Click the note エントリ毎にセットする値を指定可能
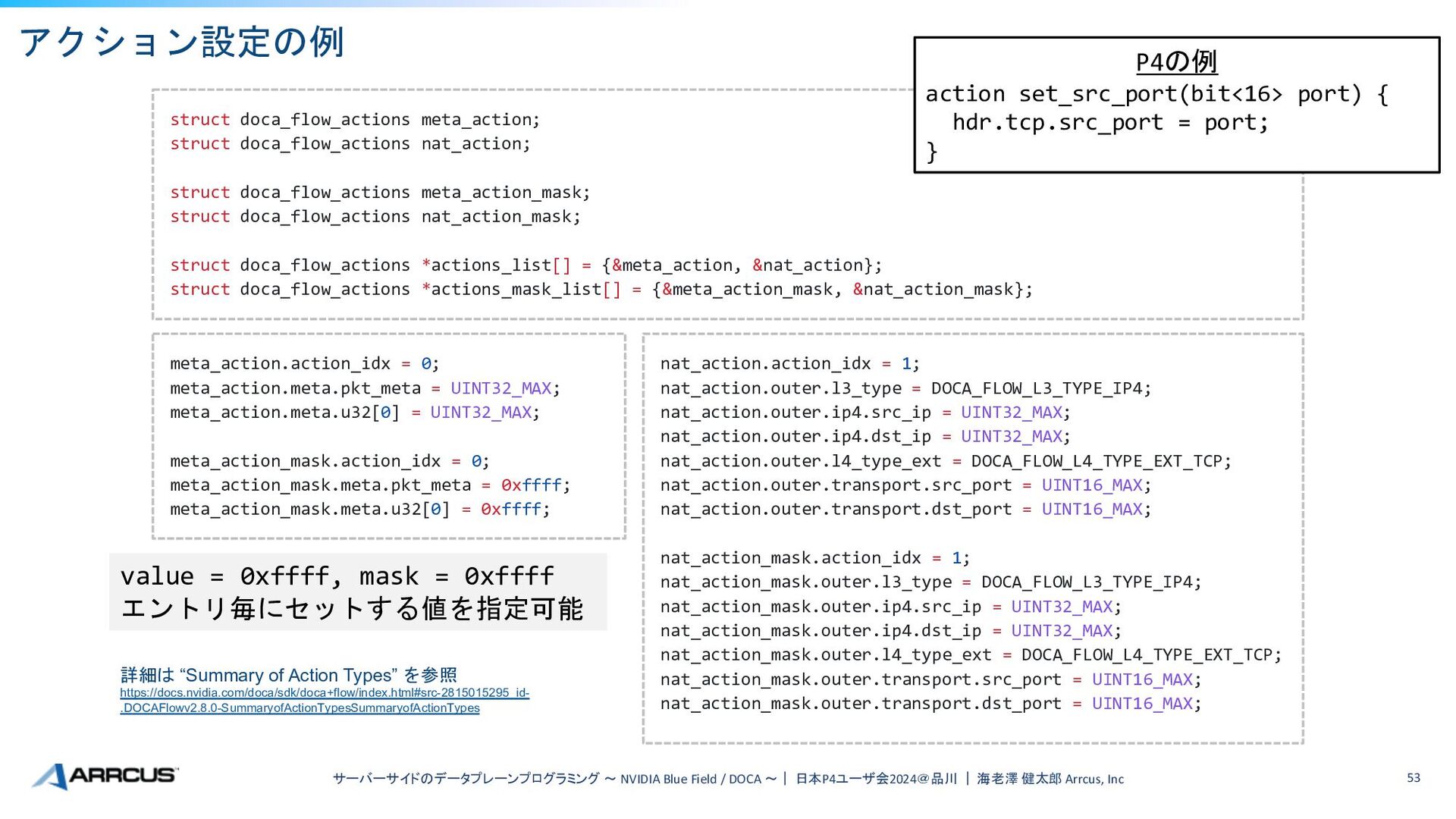This screenshot has height=819, width=1456. point(352,608)
